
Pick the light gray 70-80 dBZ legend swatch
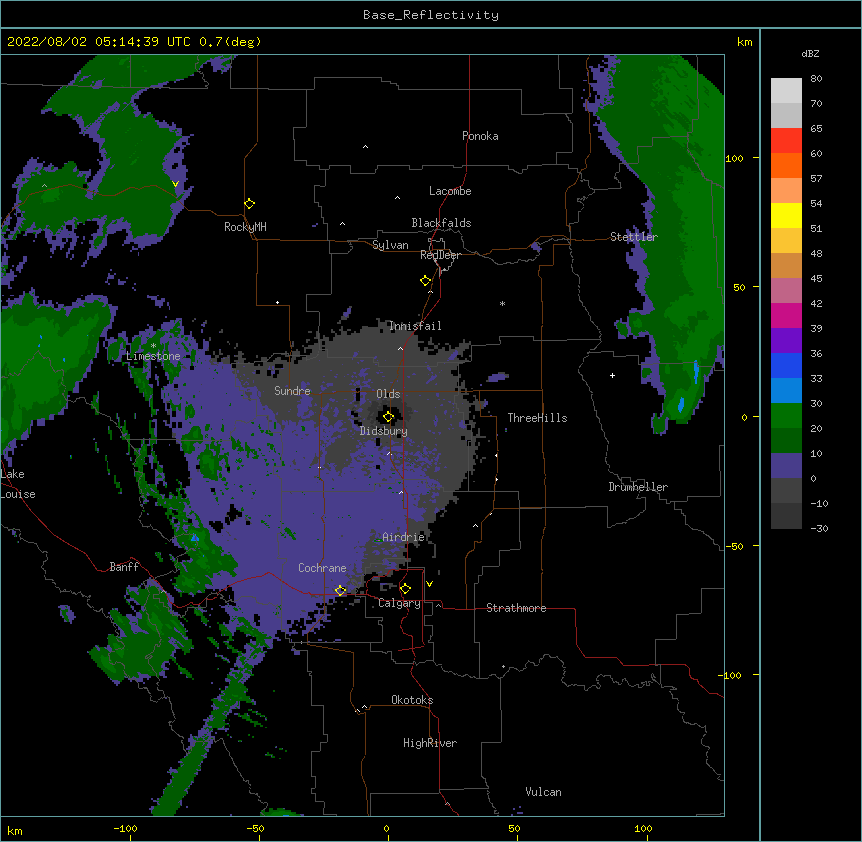[786, 91]
